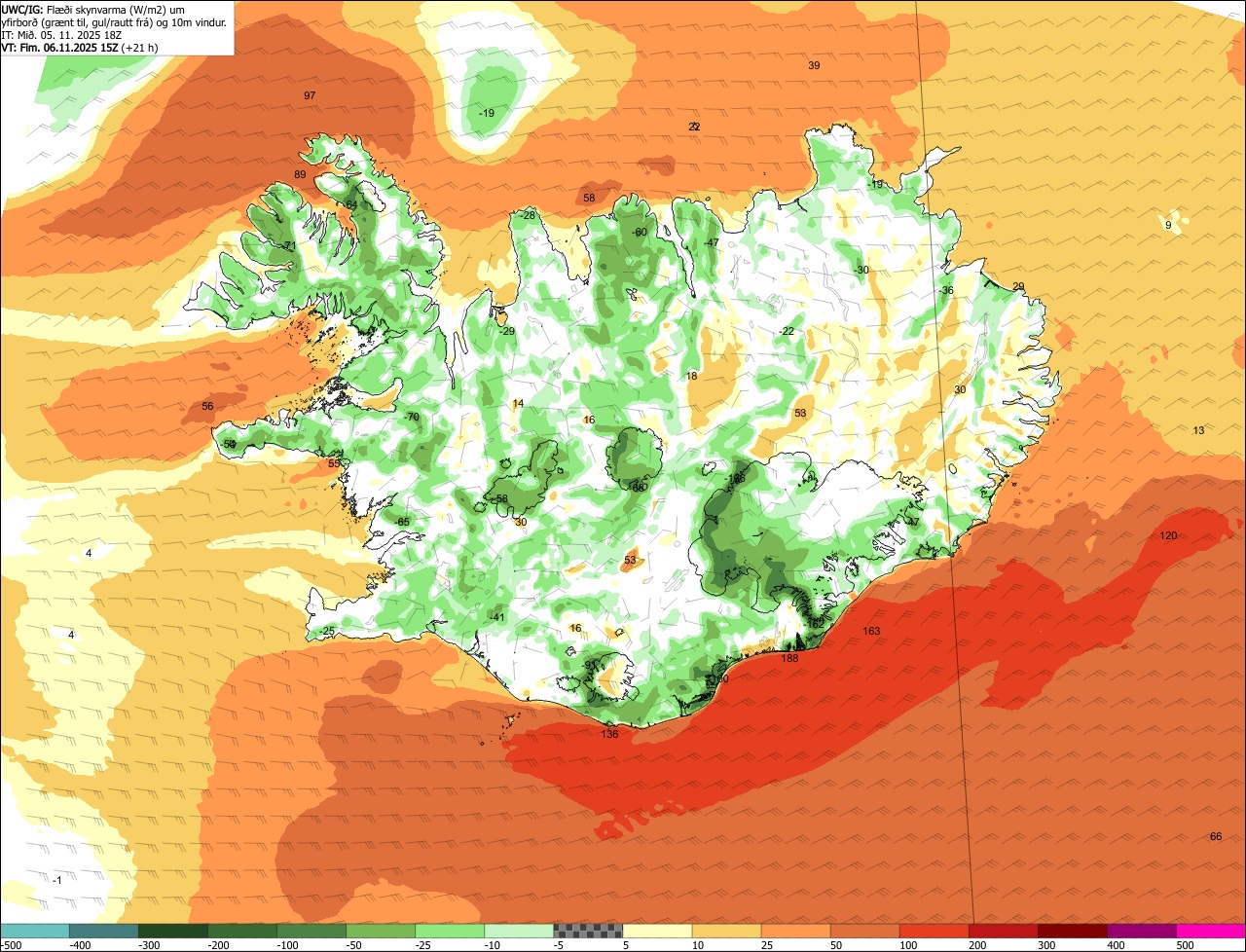Viewport: 1246px width, 952px height.
Task: Click the map value -30
Action: pos(861,270)
